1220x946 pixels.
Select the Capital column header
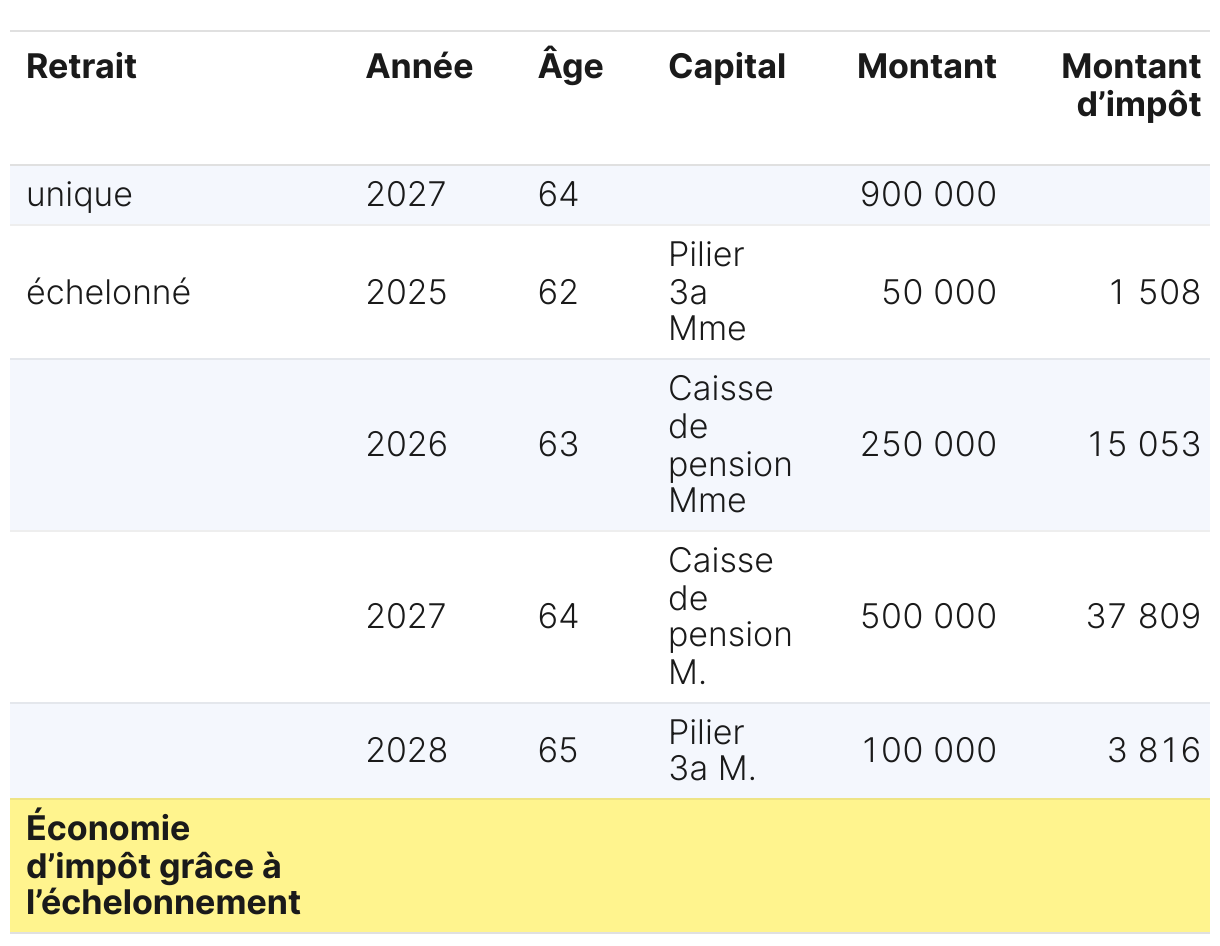pyautogui.click(x=727, y=67)
